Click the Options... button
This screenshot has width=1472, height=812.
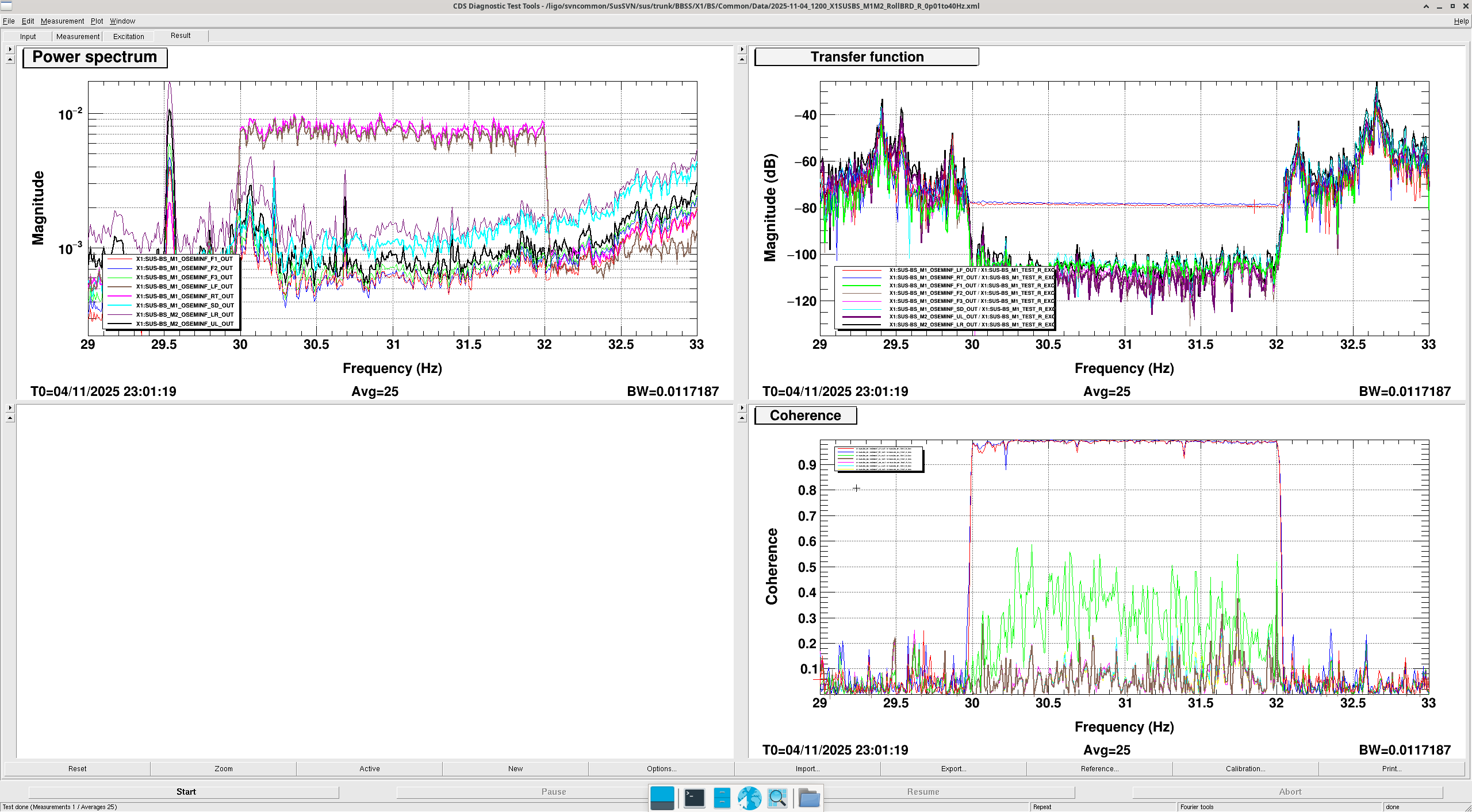(661, 768)
